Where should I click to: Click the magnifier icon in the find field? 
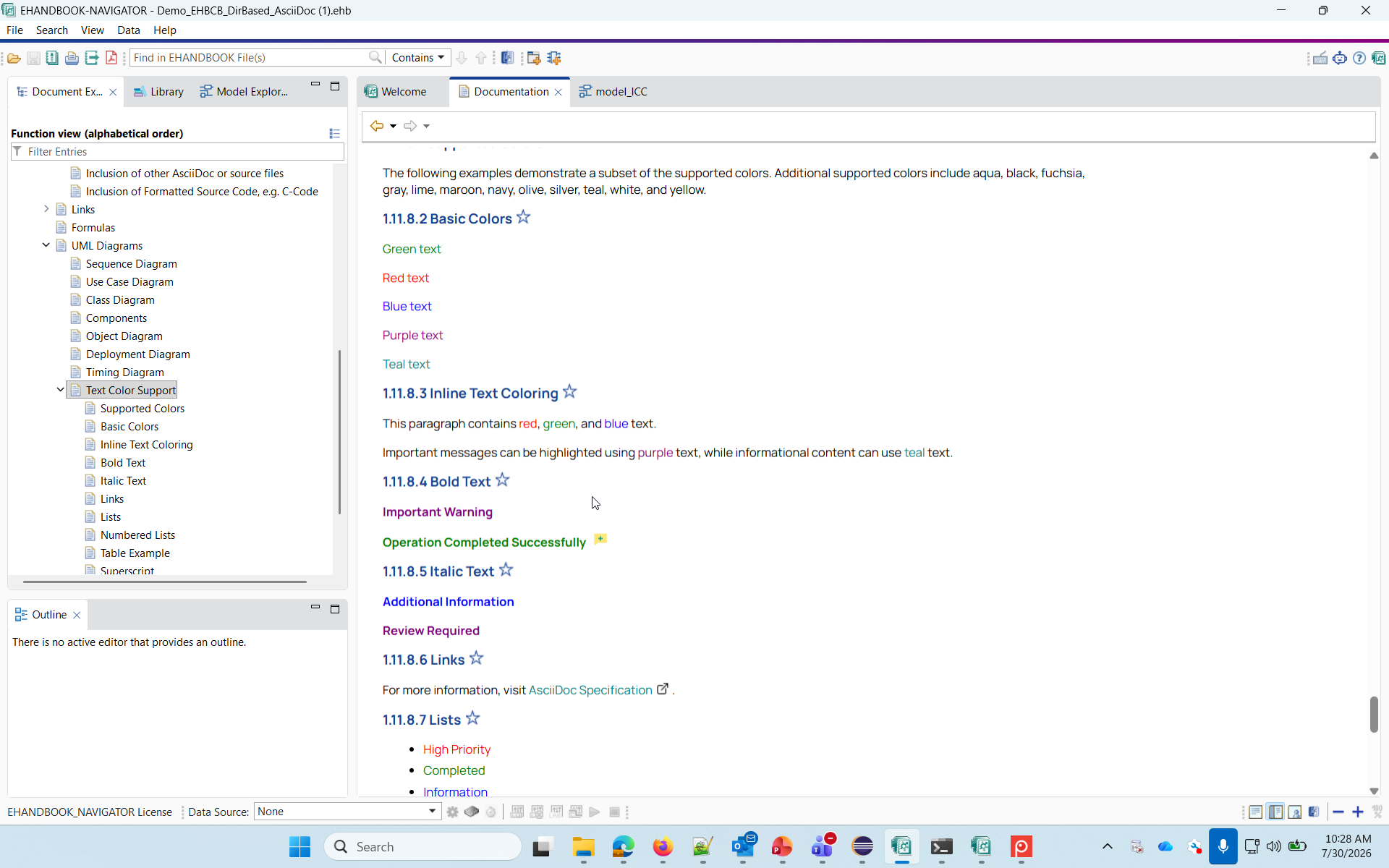pos(375,57)
